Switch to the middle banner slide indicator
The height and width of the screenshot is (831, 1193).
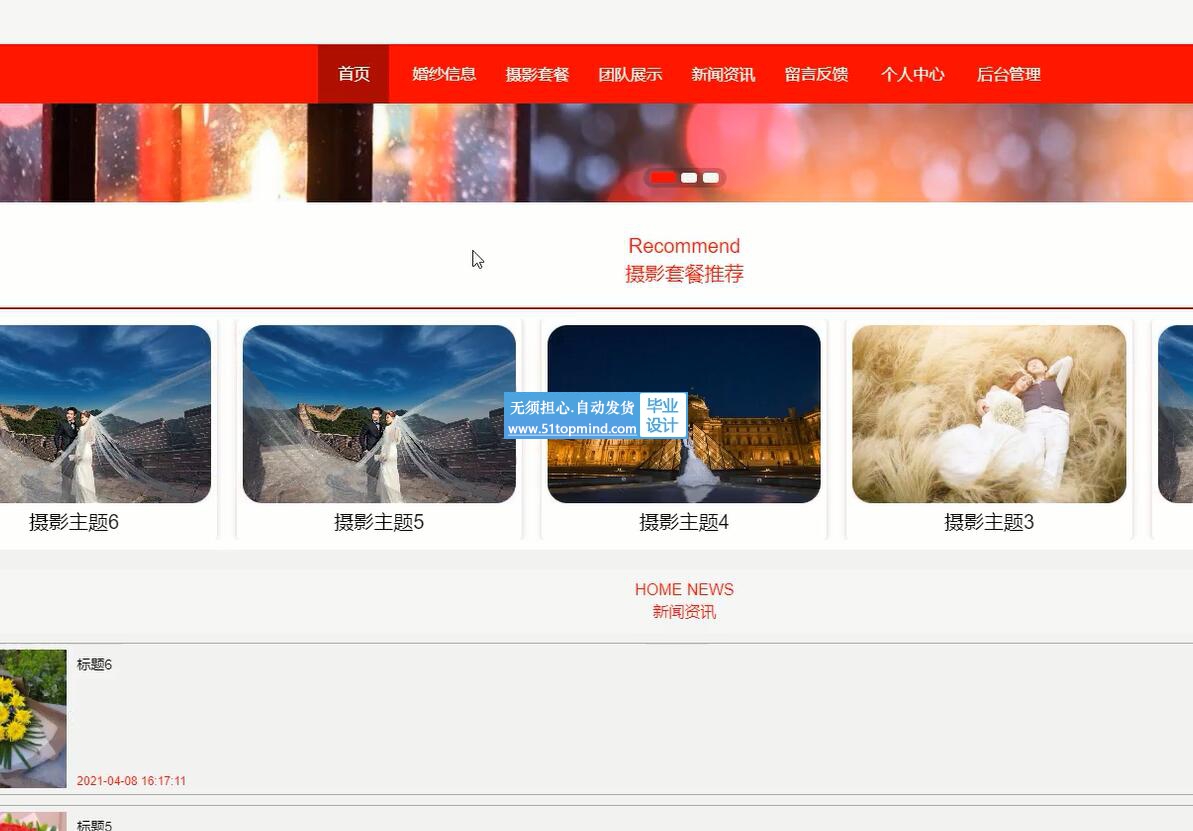pos(689,178)
